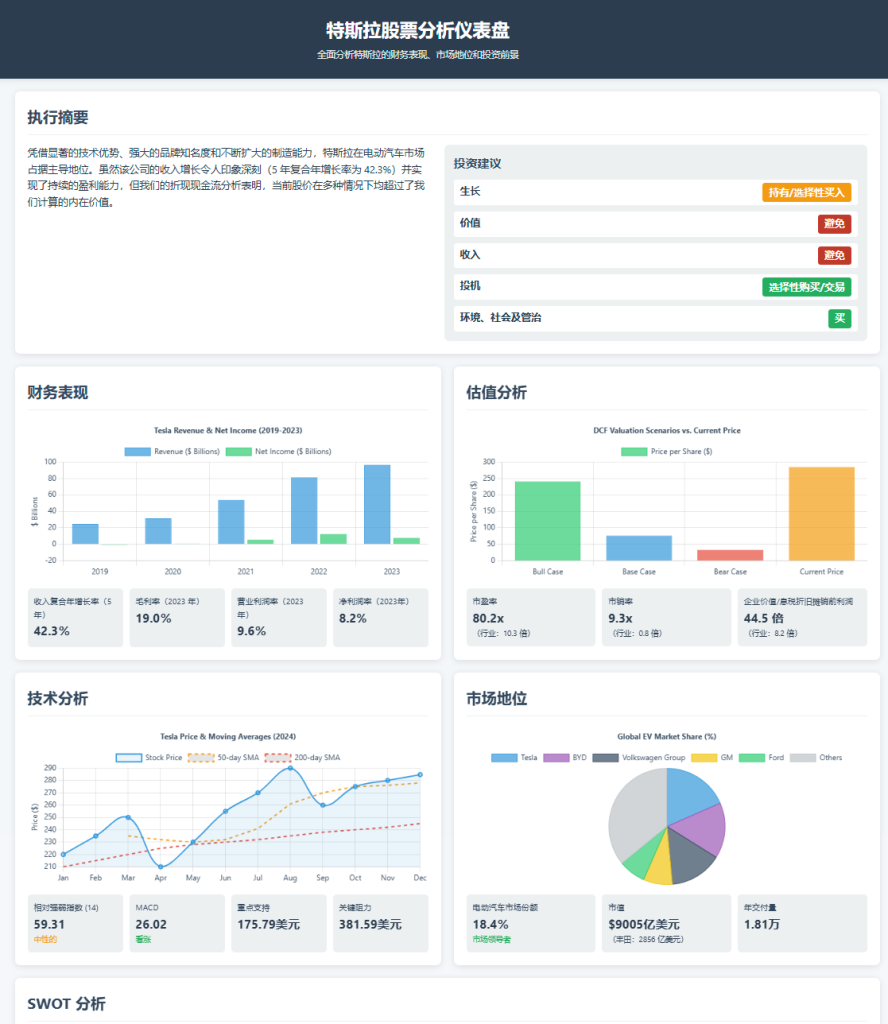Click the Current Price orange bar
Viewport: 888px width, 1024px height.
point(821,513)
